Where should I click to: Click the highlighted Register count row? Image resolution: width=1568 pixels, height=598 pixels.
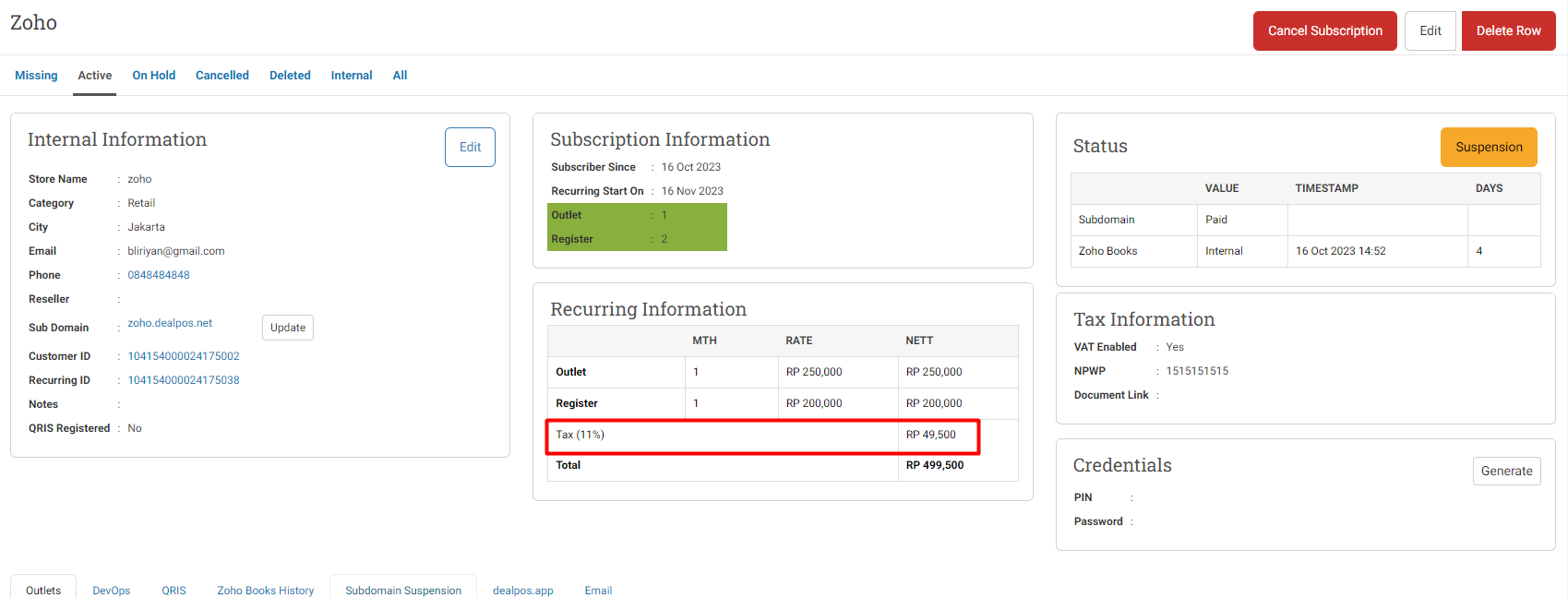pos(638,239)
